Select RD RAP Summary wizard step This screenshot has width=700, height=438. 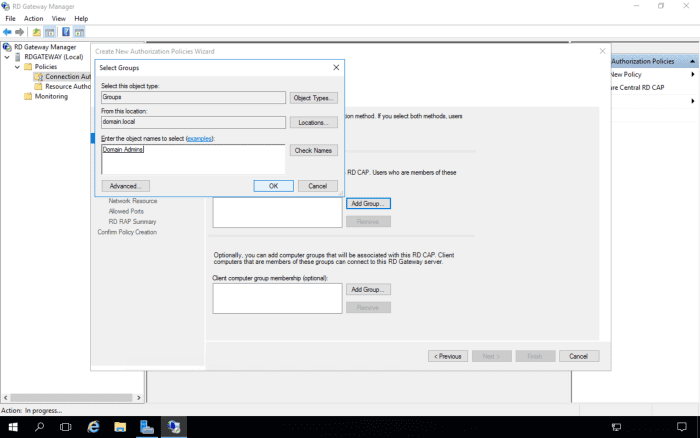click(132, 221)
